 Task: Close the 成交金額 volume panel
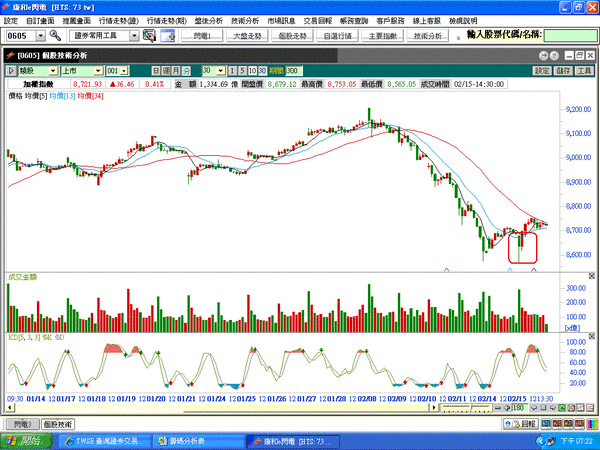coord(592,276)
